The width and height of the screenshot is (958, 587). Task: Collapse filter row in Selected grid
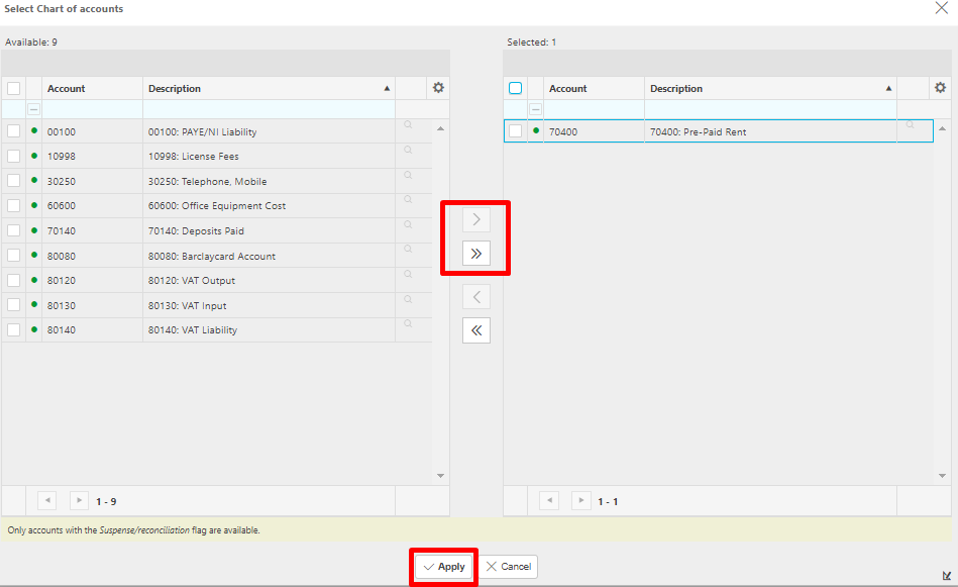click(536, 109)
